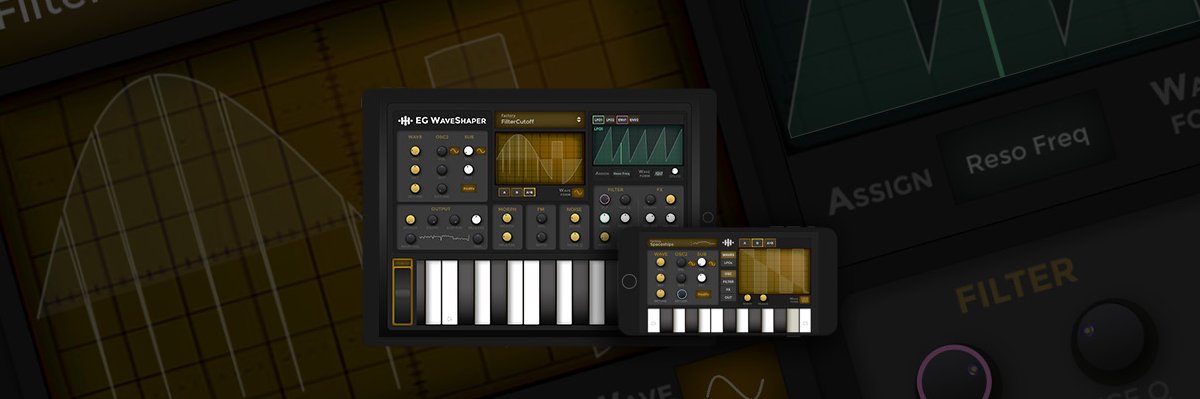The image size is (1200, 399).
Task: Switch to the ENV2 tab on tablet
Action: pyautogui.click(x=634, y=119)
